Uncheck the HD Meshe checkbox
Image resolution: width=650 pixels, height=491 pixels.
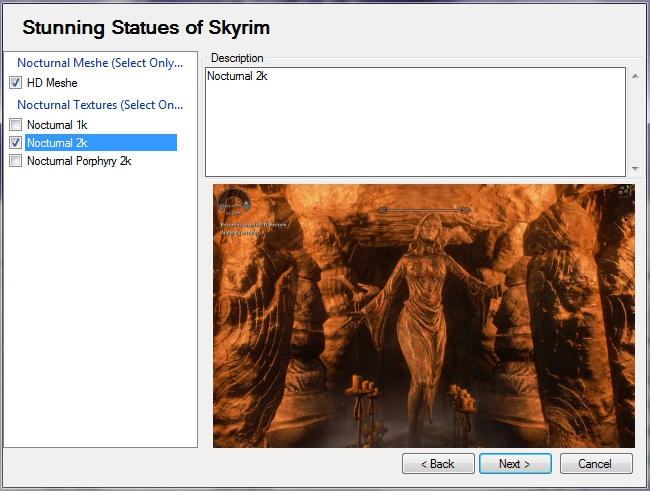pyautogui.click(x=15, y=83)
